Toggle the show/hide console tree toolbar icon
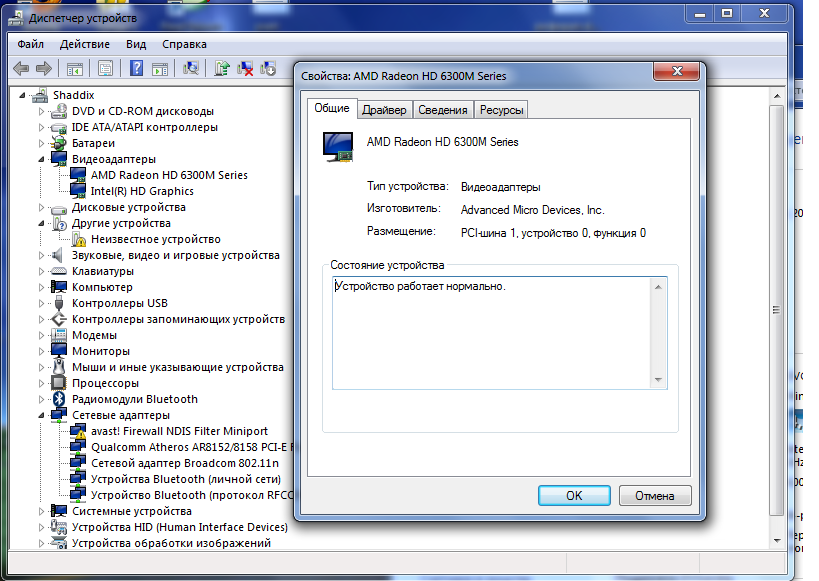Viewport: 819px width, 581px height. 75,68
